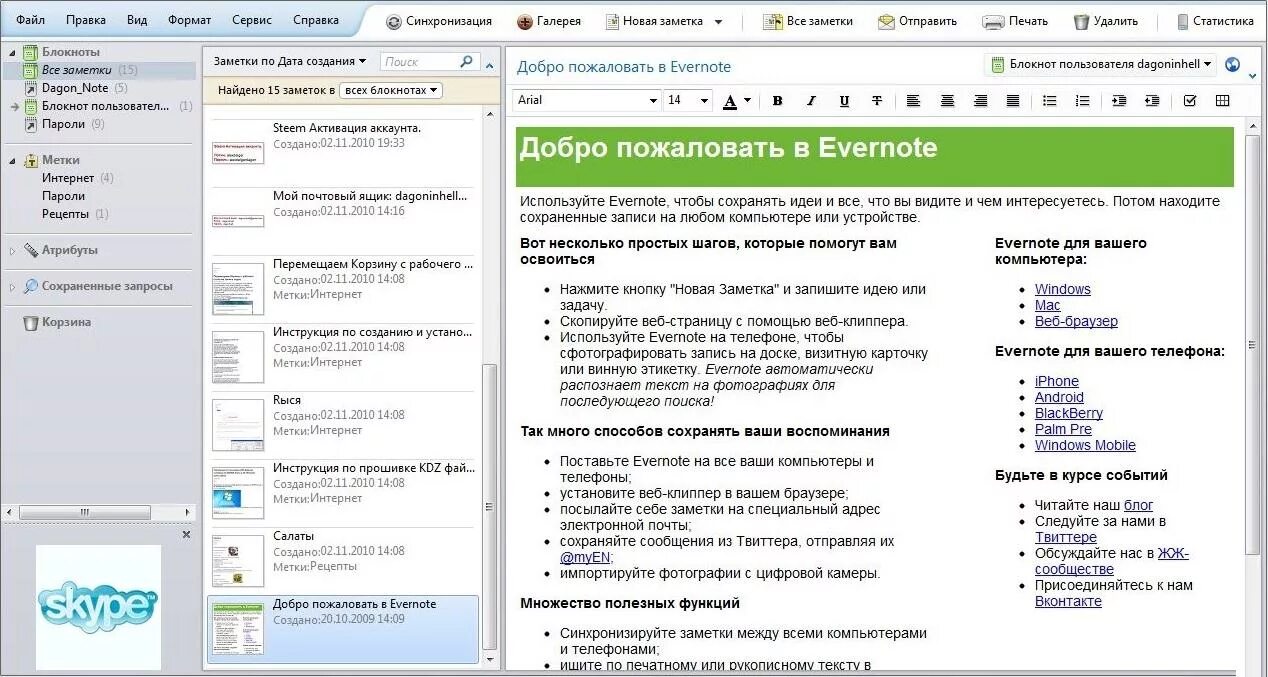Underline the selected text

click(x=844, y=100)
